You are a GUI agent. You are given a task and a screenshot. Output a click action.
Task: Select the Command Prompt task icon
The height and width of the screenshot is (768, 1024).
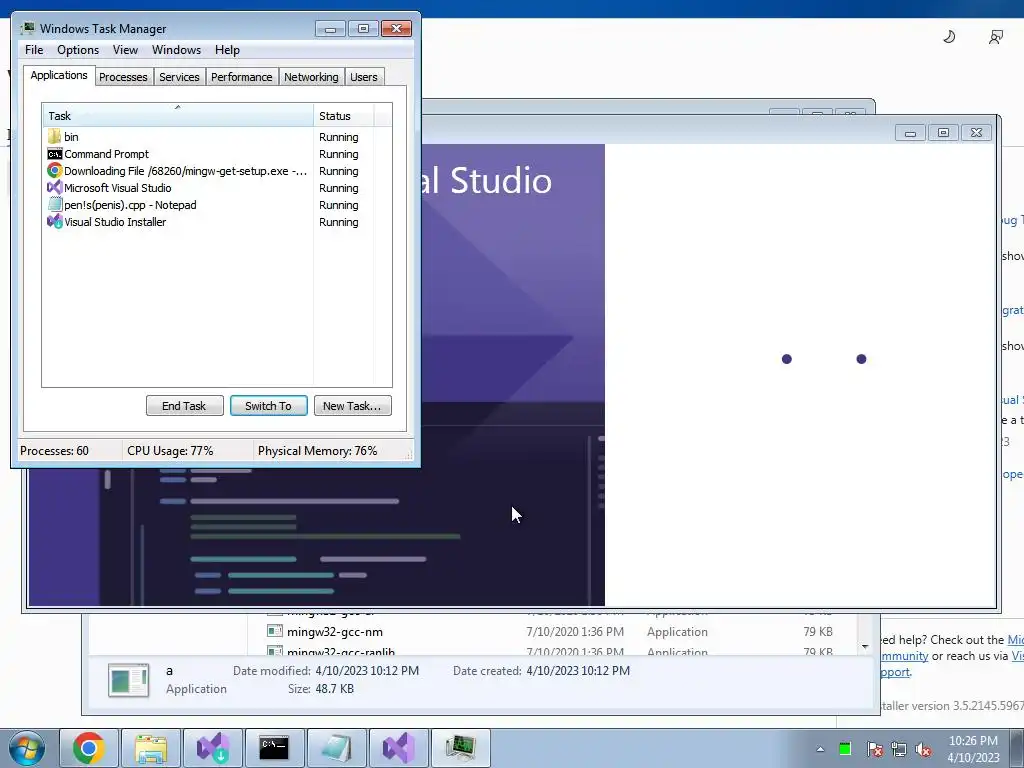[55, 153]
